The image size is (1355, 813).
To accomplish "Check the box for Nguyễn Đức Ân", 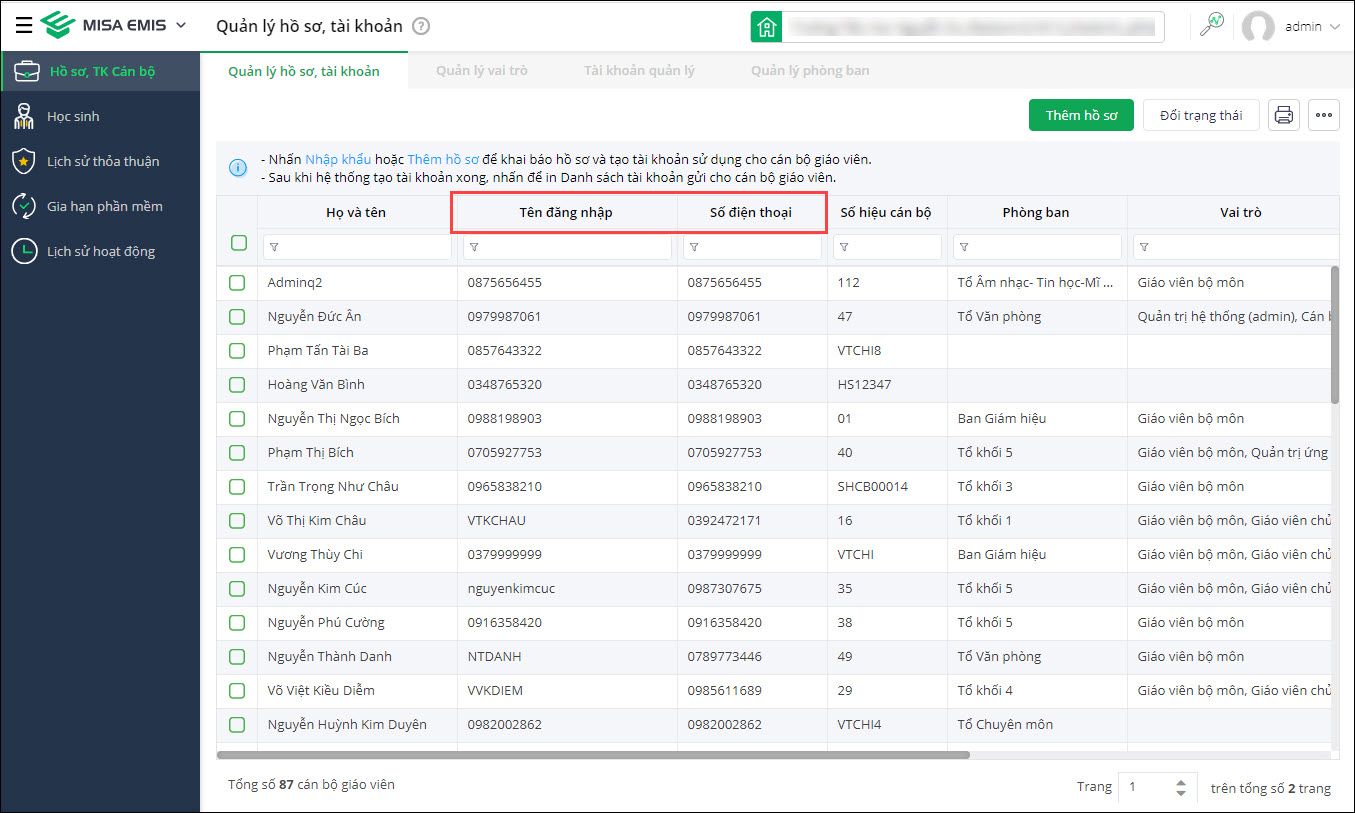I will pyautogui.click(x=237, y=317).
